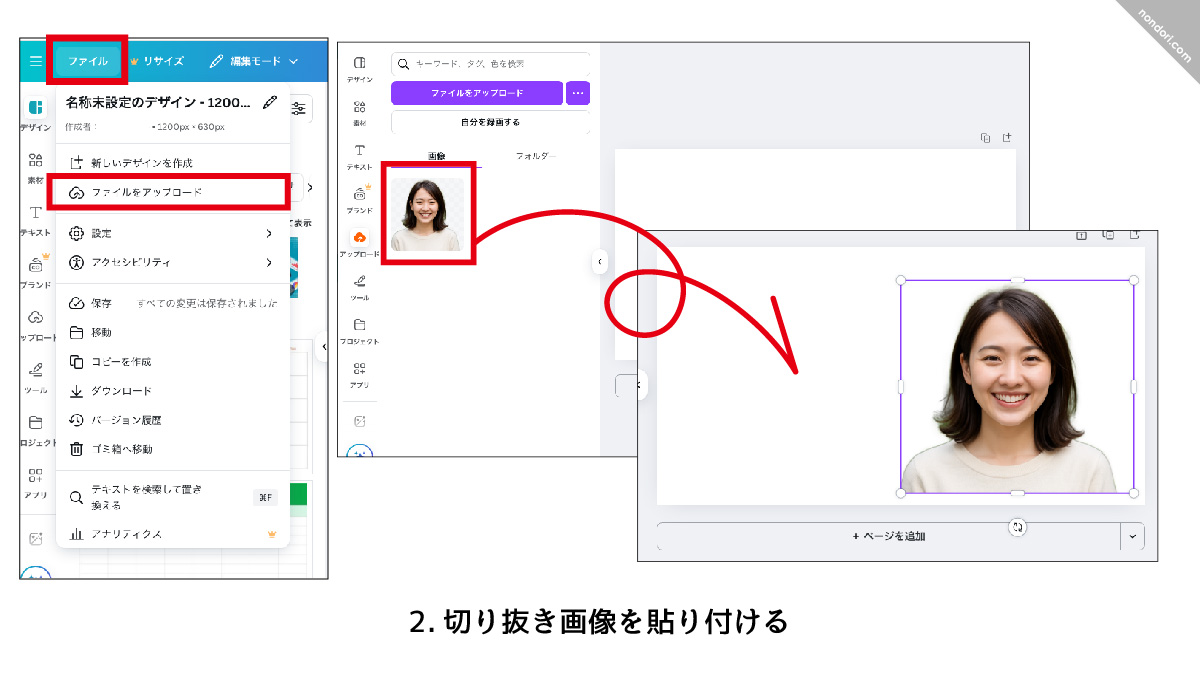Click the purple three-dots more button
Screen dimensions: 1200x675
578,93
